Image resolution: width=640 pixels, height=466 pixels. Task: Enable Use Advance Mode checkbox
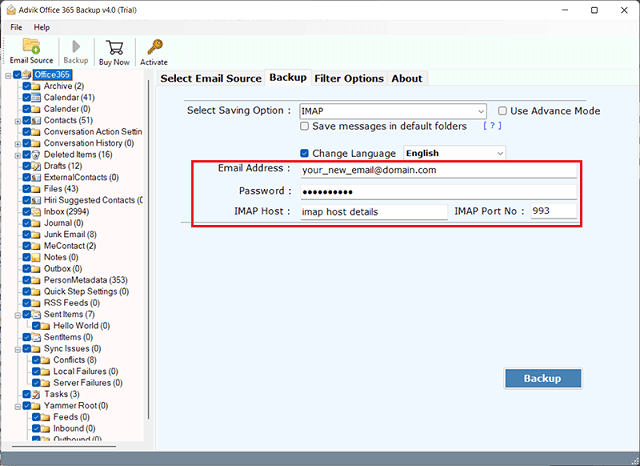(x=502, y=111)
